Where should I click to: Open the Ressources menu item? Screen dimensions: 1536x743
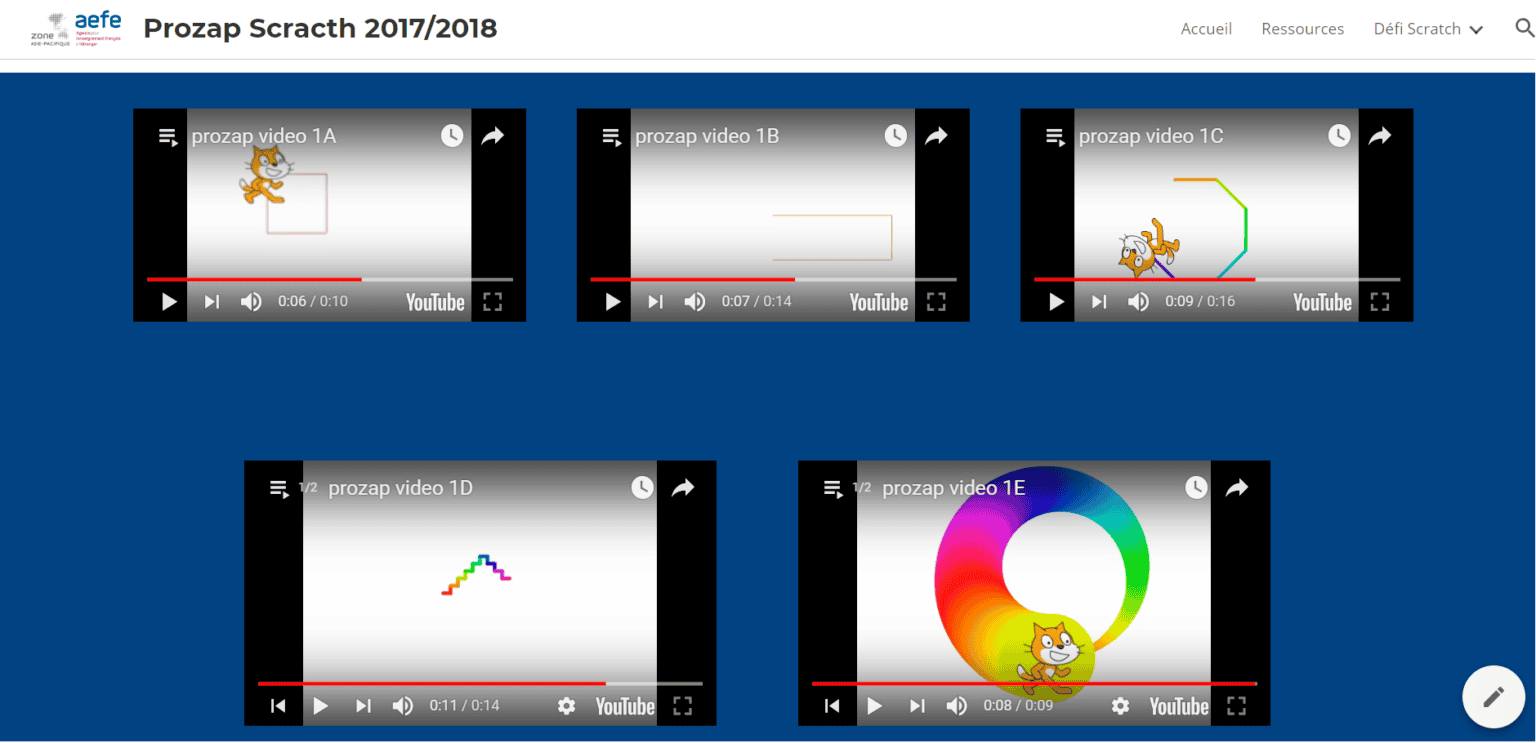(x=1302, y=29)
